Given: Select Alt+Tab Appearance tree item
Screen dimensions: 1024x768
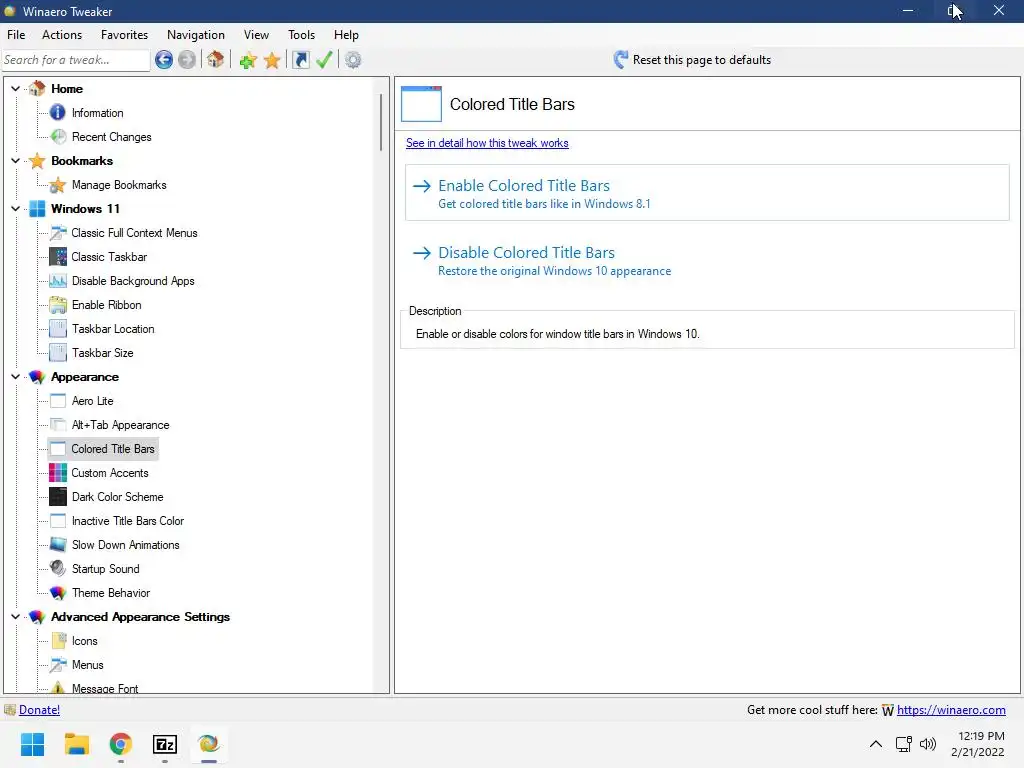Looking at the screenshot, I should click(120, 424).
